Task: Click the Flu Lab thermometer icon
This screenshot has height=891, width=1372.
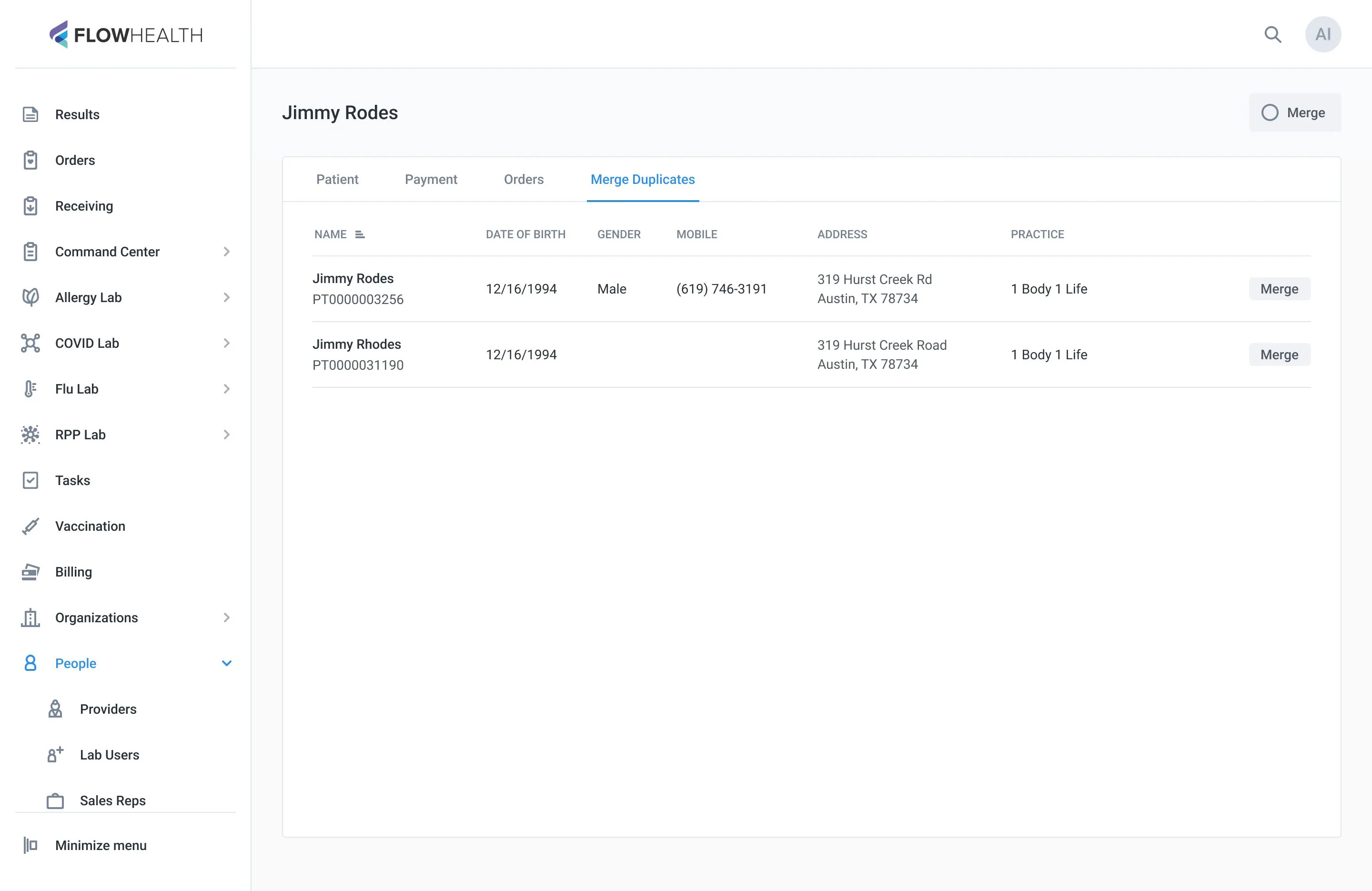Action: coord(30,389)
